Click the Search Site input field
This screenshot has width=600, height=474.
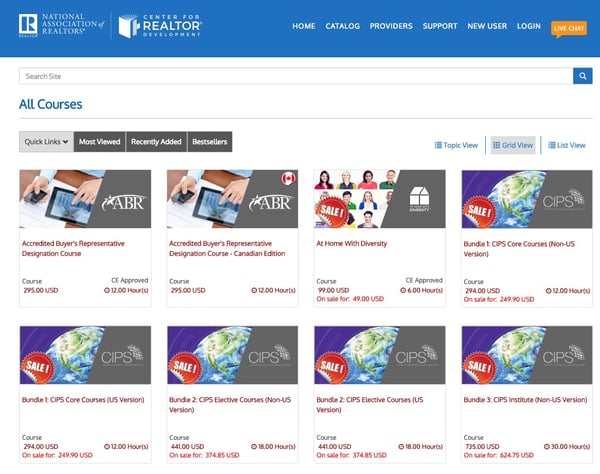pos(295,76)
